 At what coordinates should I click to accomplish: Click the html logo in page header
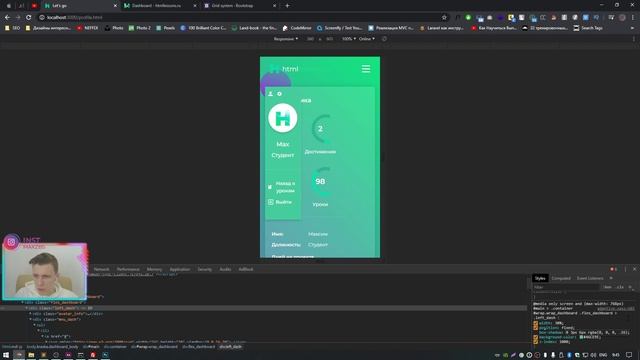click(x=284, y=69)
